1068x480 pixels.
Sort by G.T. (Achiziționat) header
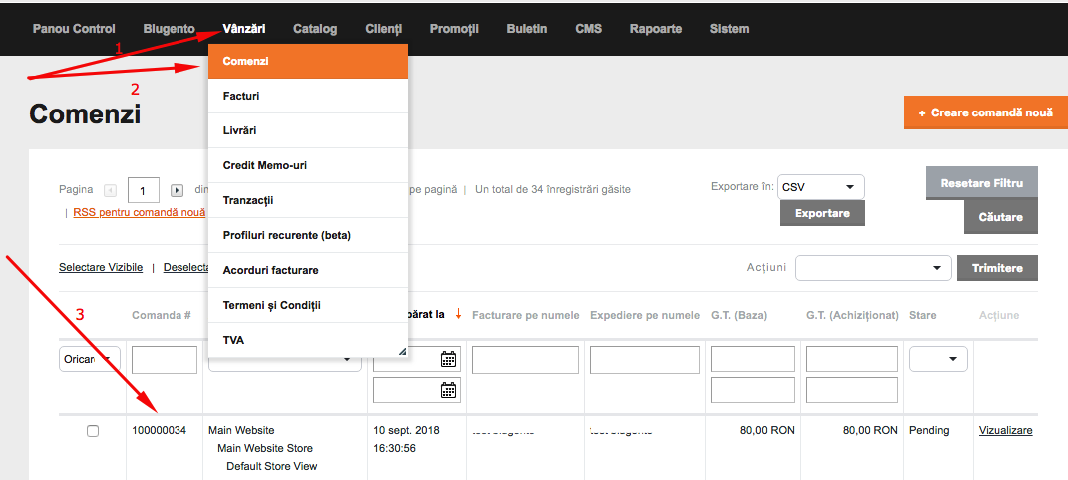[x=852, y=315]
